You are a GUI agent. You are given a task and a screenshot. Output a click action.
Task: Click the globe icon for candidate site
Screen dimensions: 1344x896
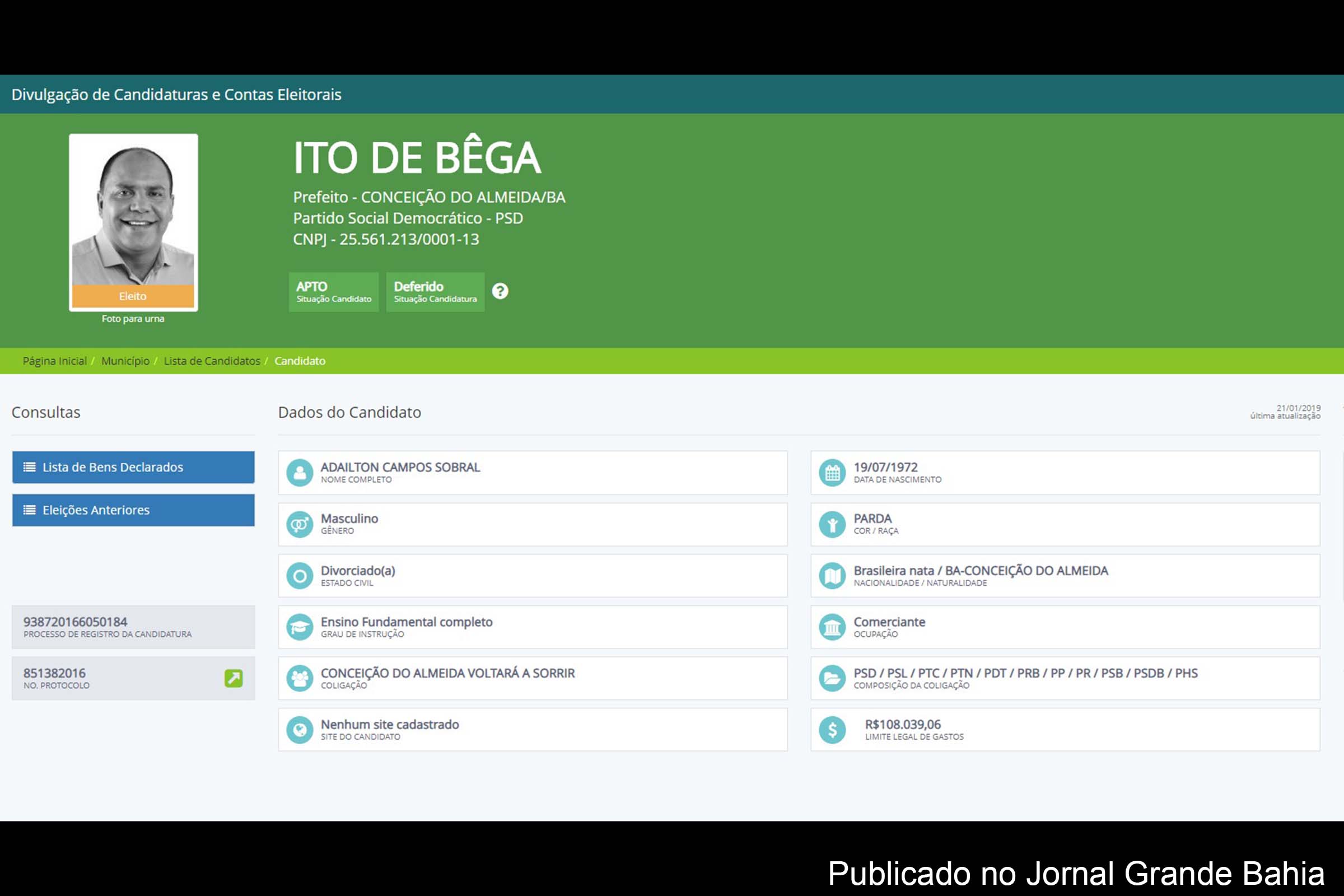tap(300, 730)
